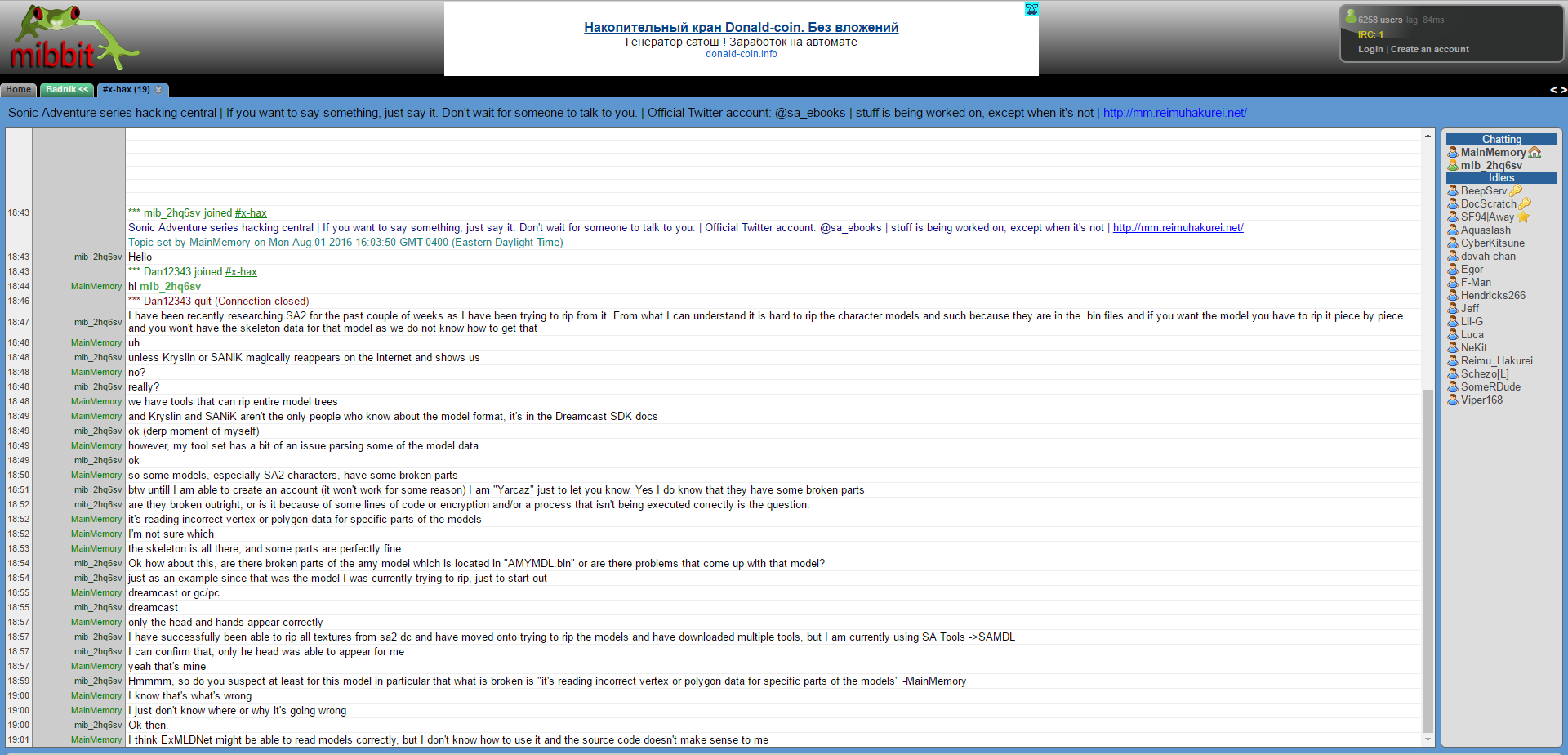Select user CyberKitsune in the Idlers list
The width and height of the screenshot is (1568, 755).
(x=1492, y=243)
